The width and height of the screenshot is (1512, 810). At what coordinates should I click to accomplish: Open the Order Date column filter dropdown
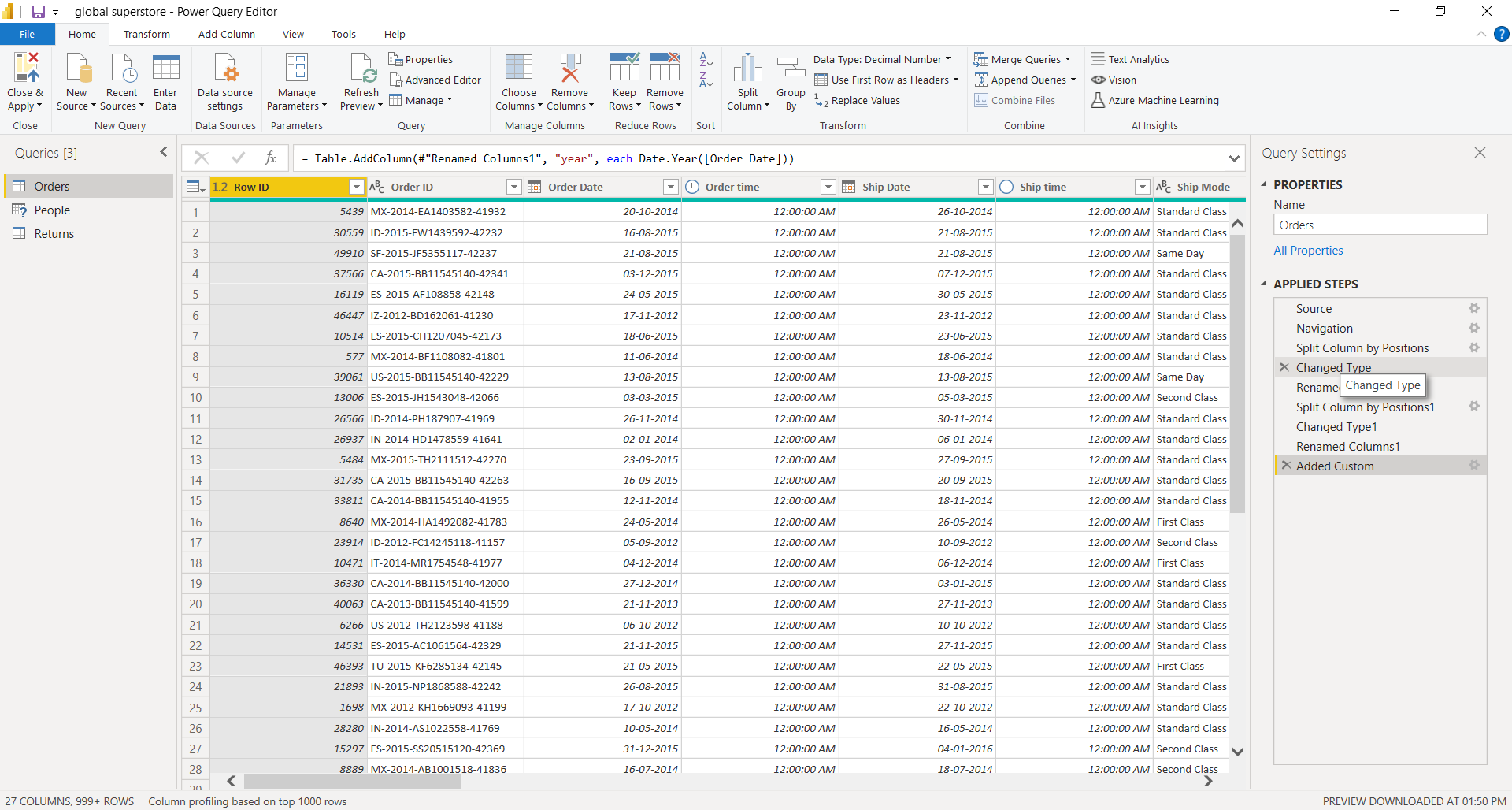click(670, 187)
